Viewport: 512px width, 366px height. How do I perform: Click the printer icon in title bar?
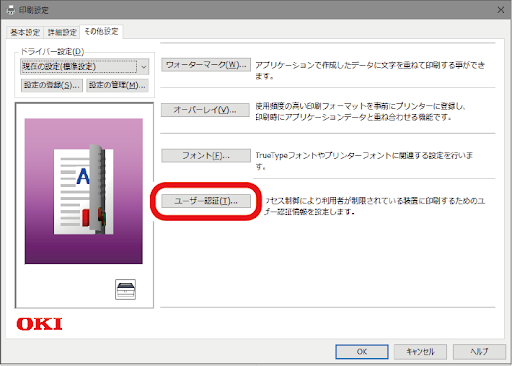tap(11, 10)
